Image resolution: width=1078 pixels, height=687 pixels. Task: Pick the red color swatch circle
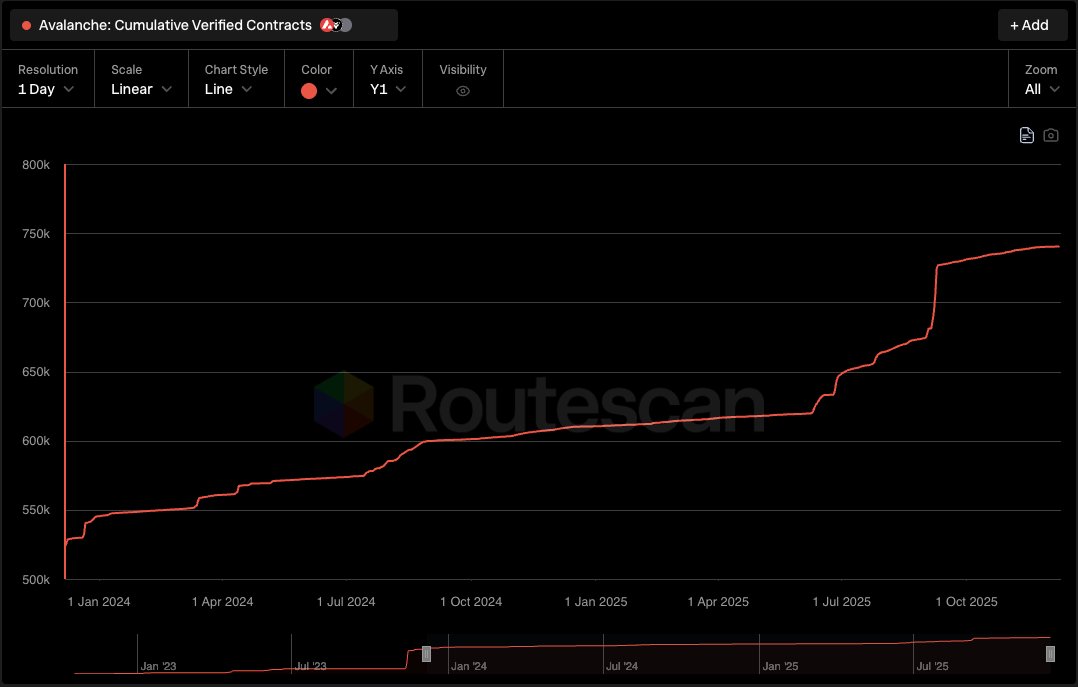pyautogui.click(x=309, y=91)
